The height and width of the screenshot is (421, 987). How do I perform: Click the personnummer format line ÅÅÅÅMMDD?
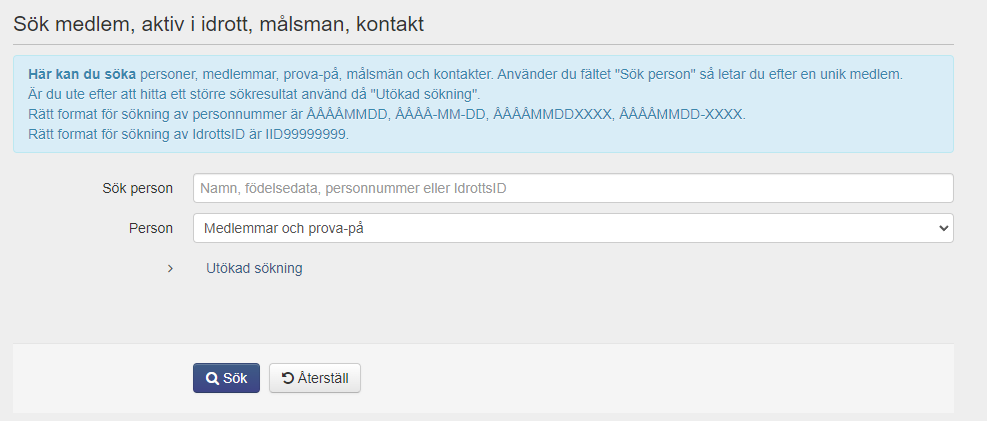click(385, 114)
